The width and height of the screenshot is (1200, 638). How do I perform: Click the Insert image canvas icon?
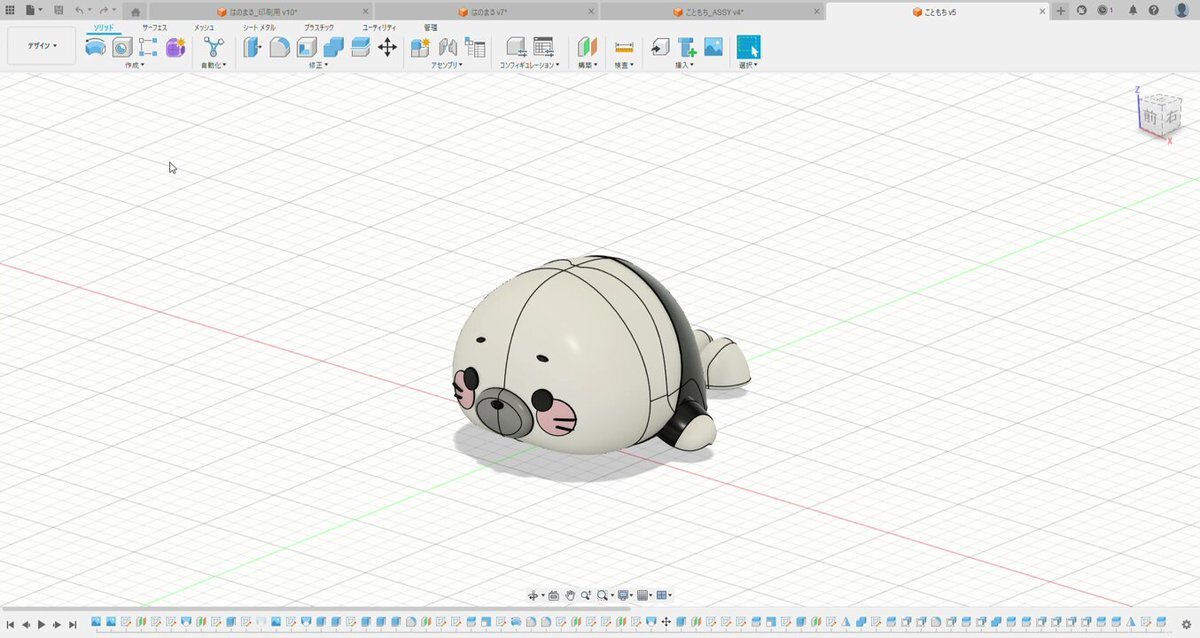(x=714, y=47)
